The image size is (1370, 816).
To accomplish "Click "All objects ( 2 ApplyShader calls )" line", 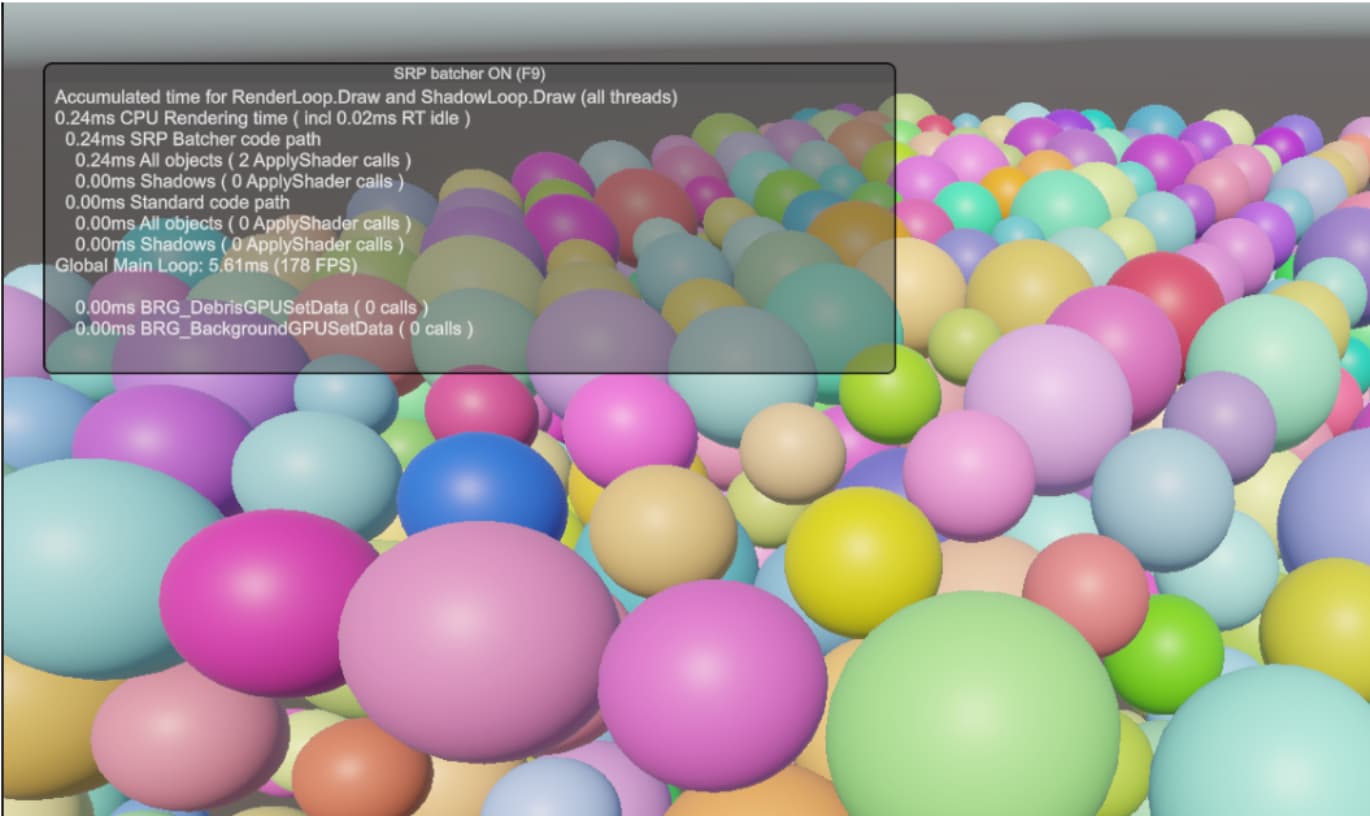I will point(245,160).
